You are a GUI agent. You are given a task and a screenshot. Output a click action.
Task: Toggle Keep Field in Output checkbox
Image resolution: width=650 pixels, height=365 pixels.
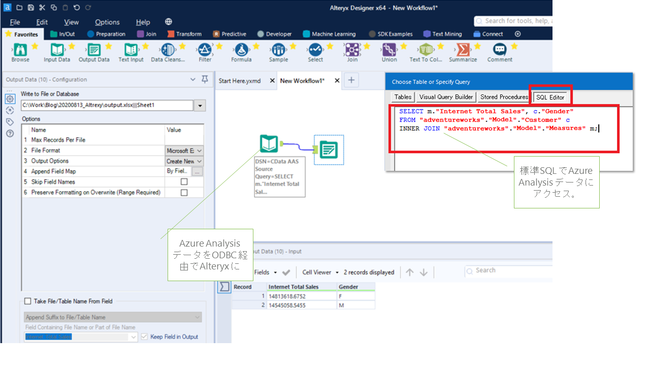[144, 336]
